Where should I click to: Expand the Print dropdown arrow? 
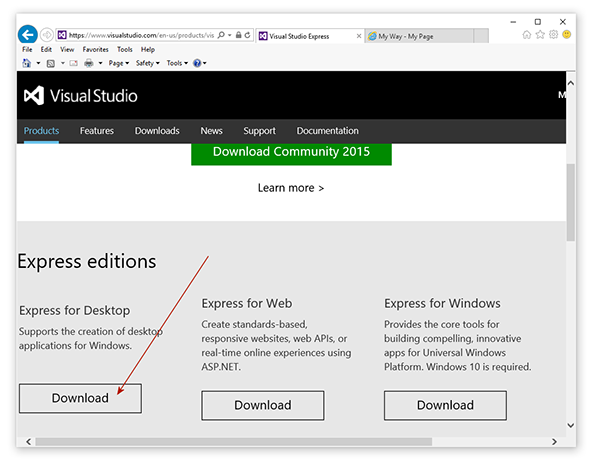coord(101,63)
